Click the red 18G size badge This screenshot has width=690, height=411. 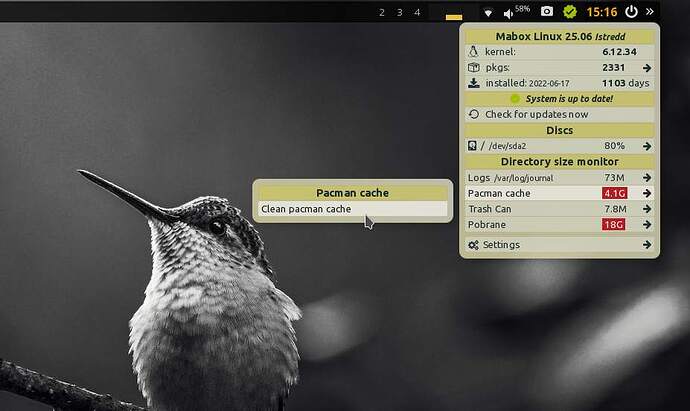tap(613, 225)
